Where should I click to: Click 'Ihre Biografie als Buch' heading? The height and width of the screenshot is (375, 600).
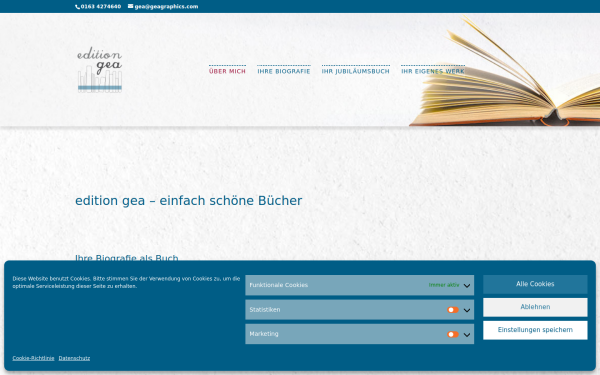click(x=127, y=258)
